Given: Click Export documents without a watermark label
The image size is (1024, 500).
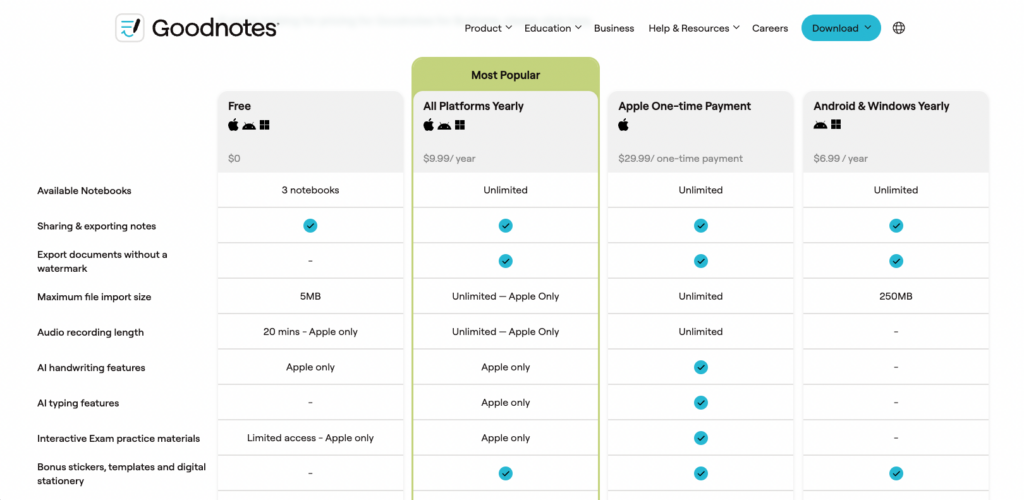Looking at the screenshot, I should pyautogui.click(x=103, y=261).
